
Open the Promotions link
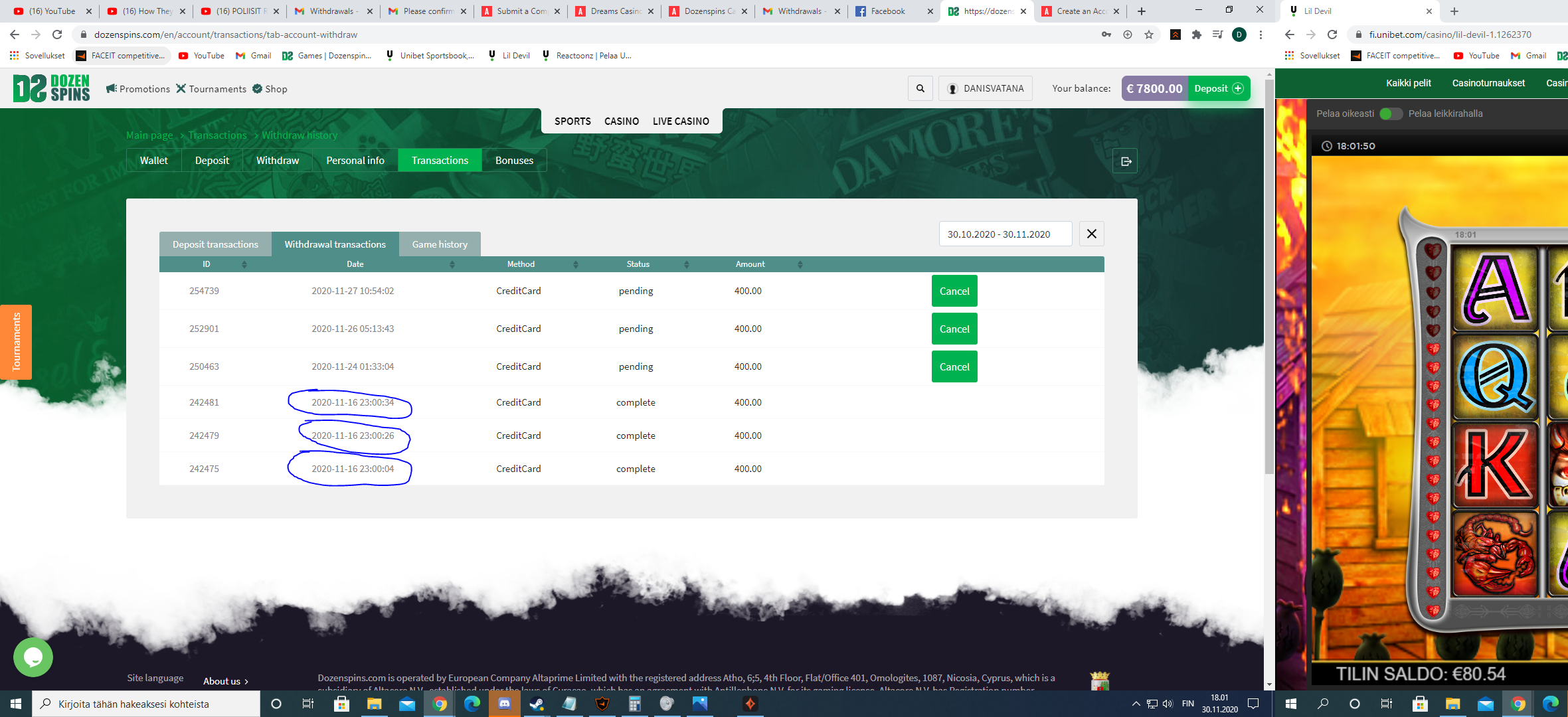tap(138, 89)
